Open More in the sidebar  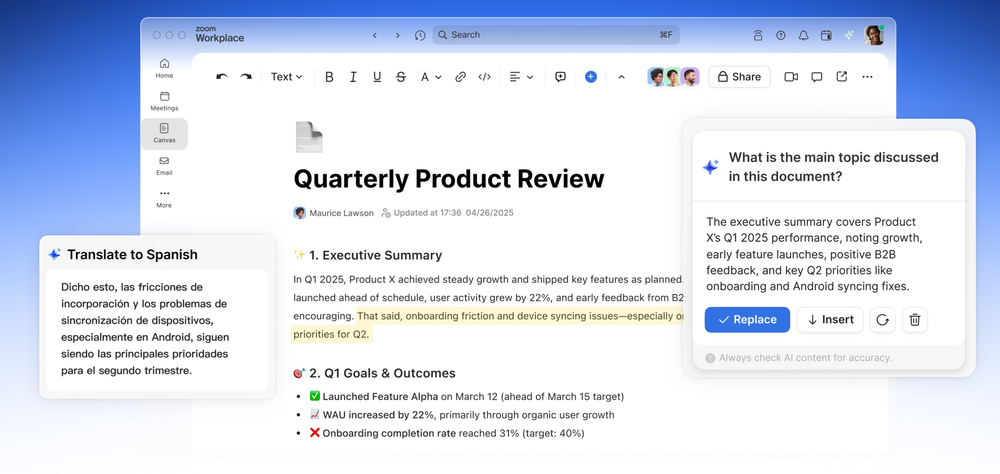pyautogui.click(x=165, y=198)
